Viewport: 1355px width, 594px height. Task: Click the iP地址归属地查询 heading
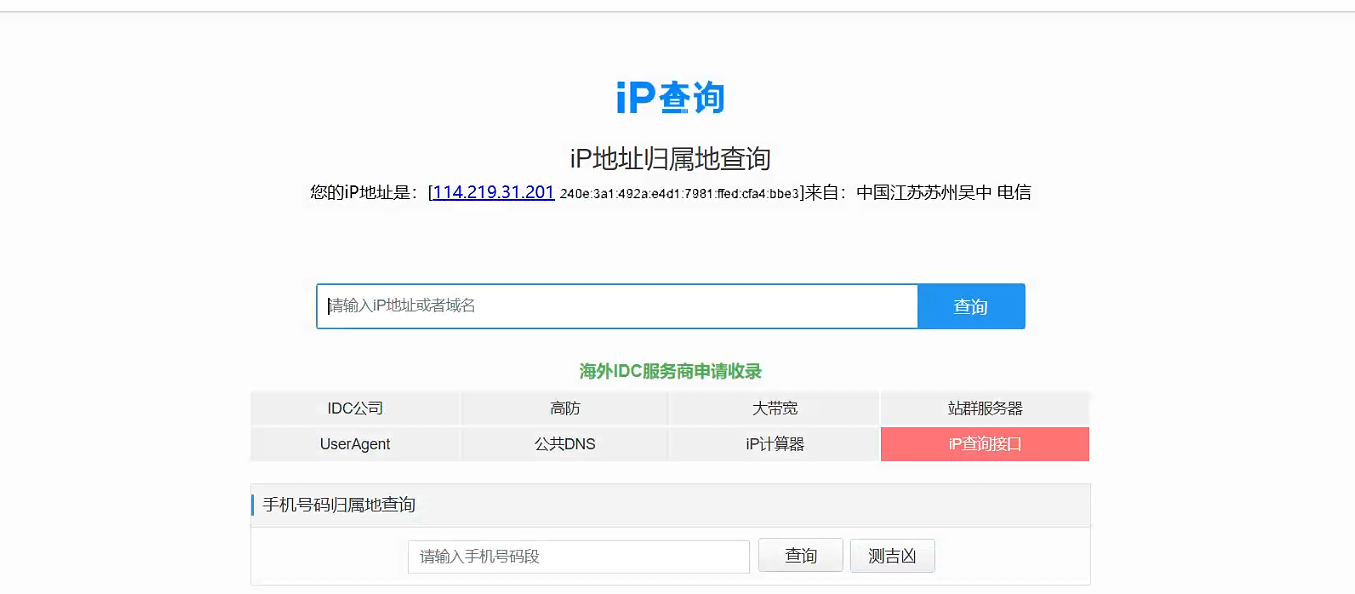[x=670, y=158]
